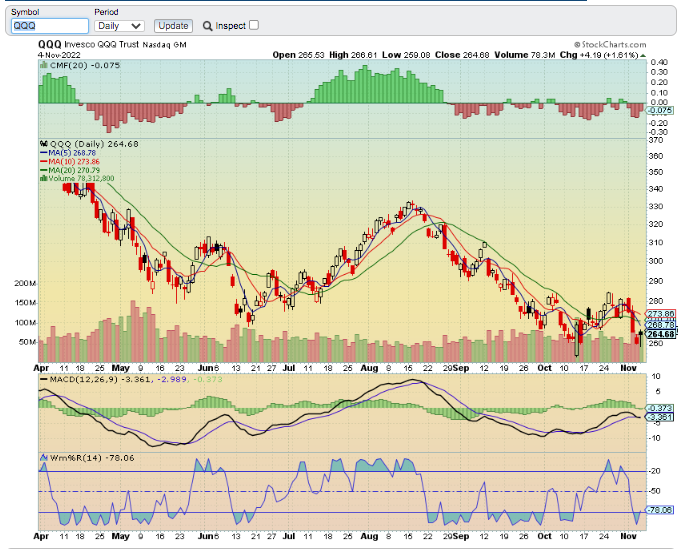Click the High 266.61 value
The width and height of the screenshot is (678, 549).
pyautogui.click(x=353, y=55)
